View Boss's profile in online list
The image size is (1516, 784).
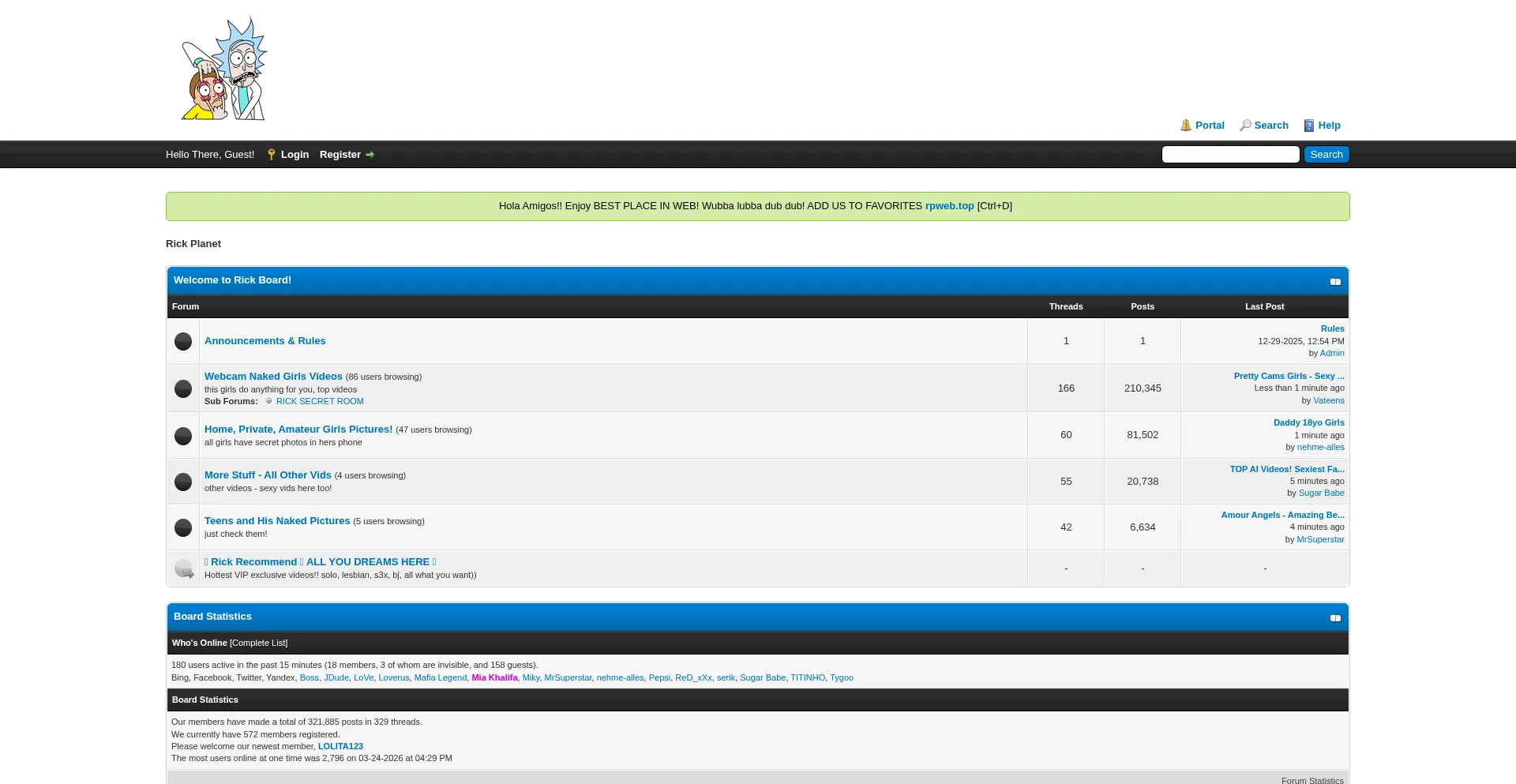pyautogui.click(x=309, y=677)
